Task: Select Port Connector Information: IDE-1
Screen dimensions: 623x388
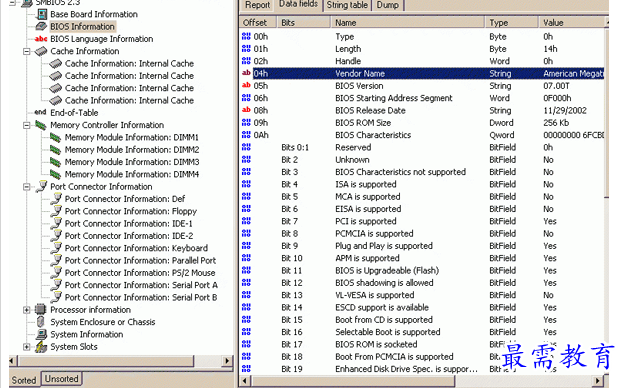Action: [128, 224]
